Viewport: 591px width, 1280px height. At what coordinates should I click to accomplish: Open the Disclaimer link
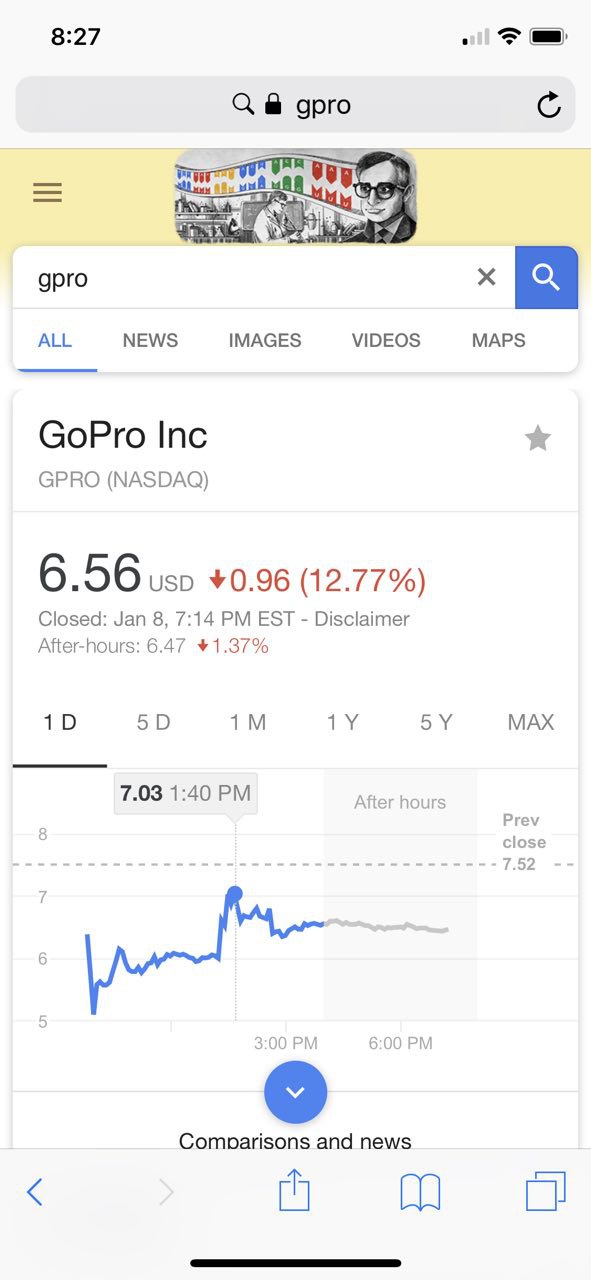(x=362, y=619)
